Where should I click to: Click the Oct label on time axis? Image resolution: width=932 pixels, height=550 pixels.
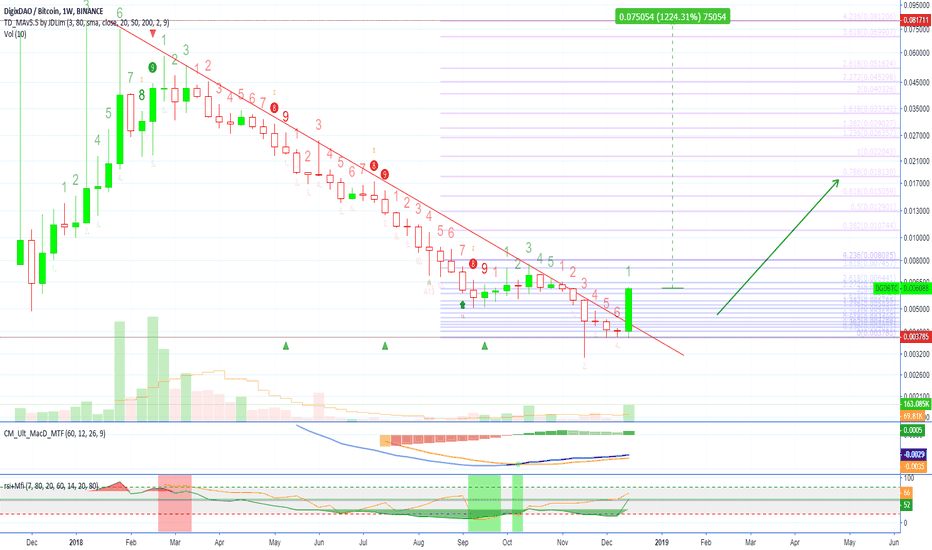point(507,542)
